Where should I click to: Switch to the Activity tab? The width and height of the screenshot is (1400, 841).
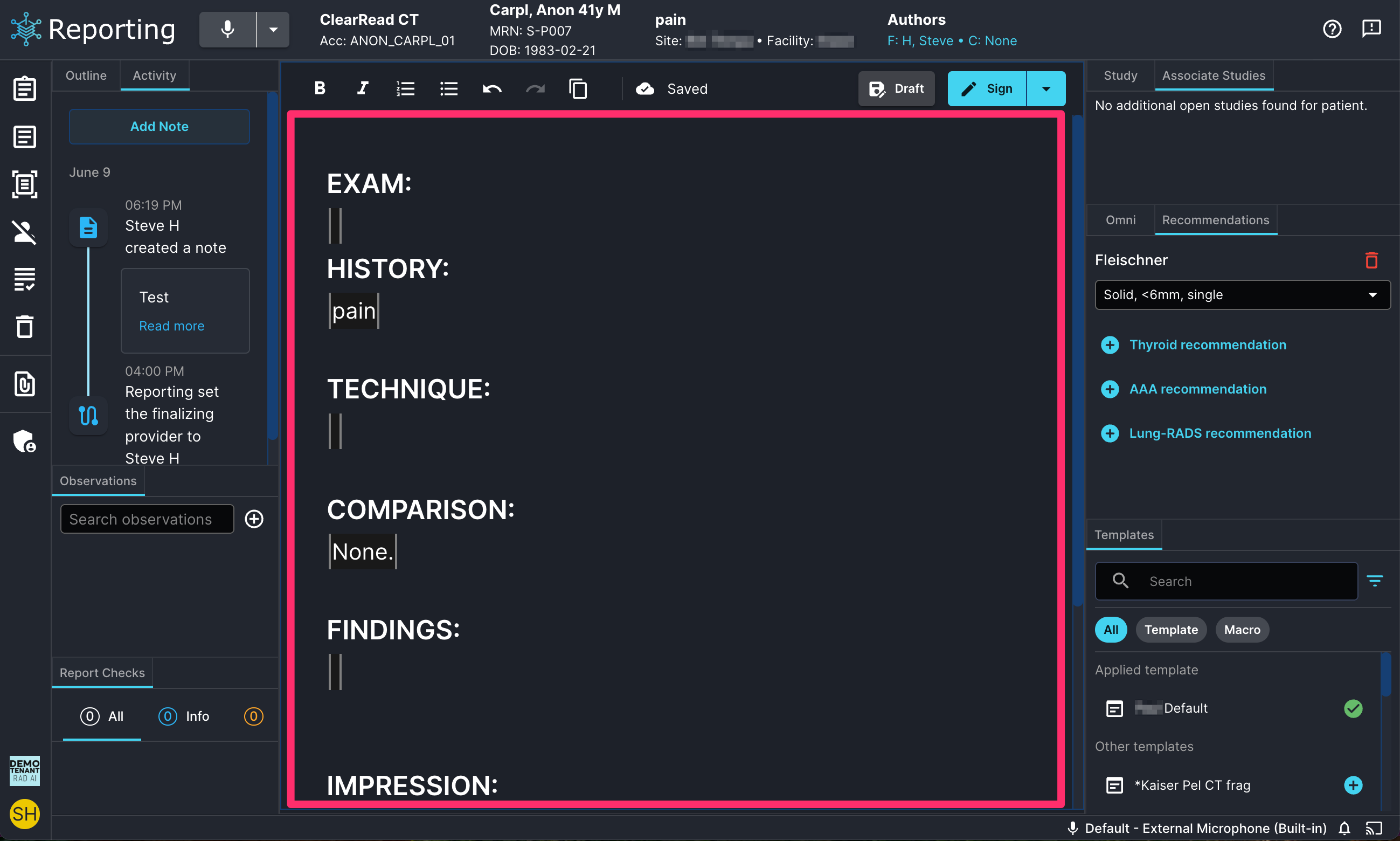(x=155, y=75)
